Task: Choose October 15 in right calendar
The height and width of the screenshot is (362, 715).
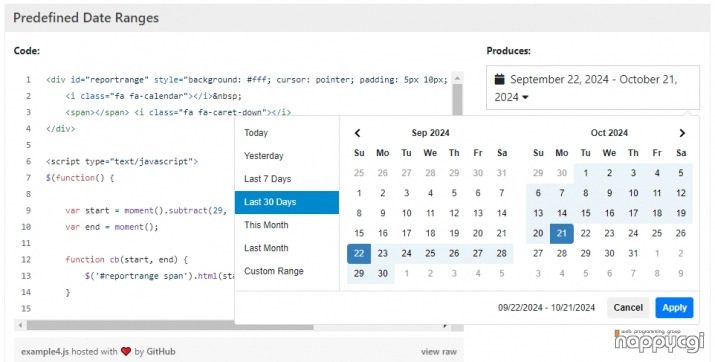Action: click(585, 213)
